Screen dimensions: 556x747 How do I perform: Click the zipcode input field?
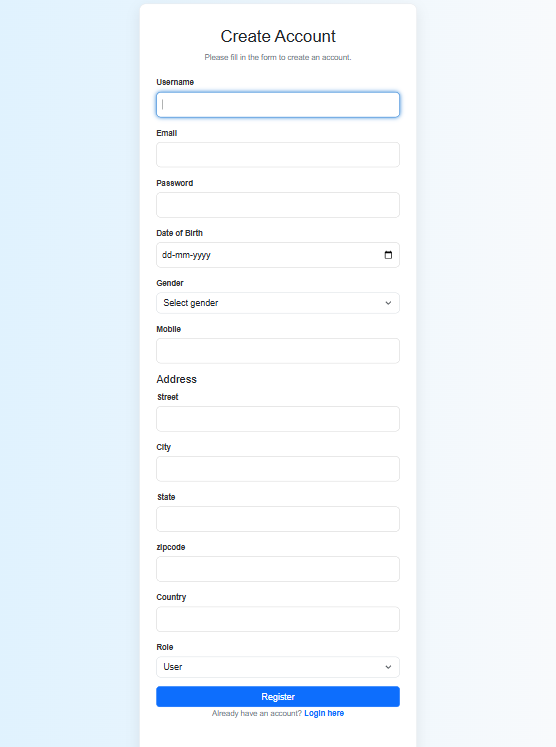click(278, 569)
